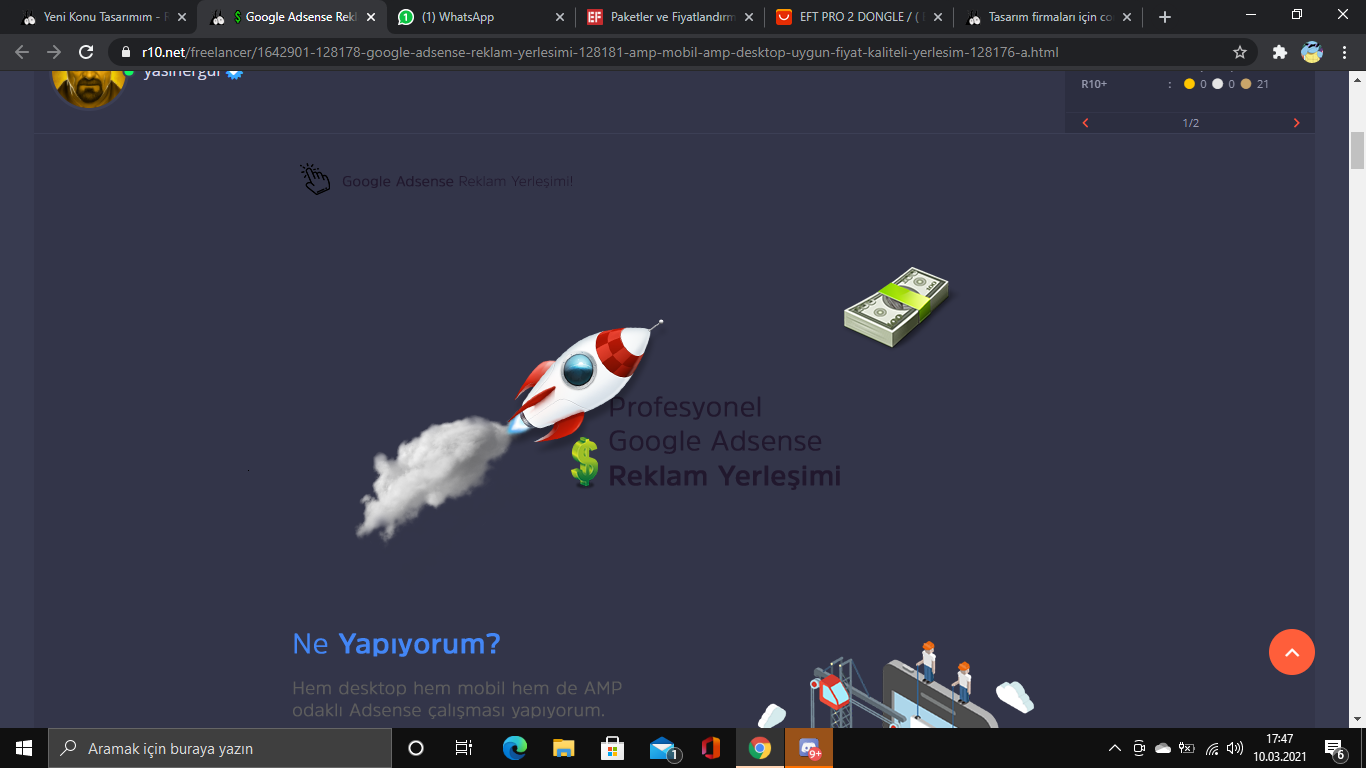Screen dimensions: 1366x768
Task: Reload the current page
Action: 86,52
